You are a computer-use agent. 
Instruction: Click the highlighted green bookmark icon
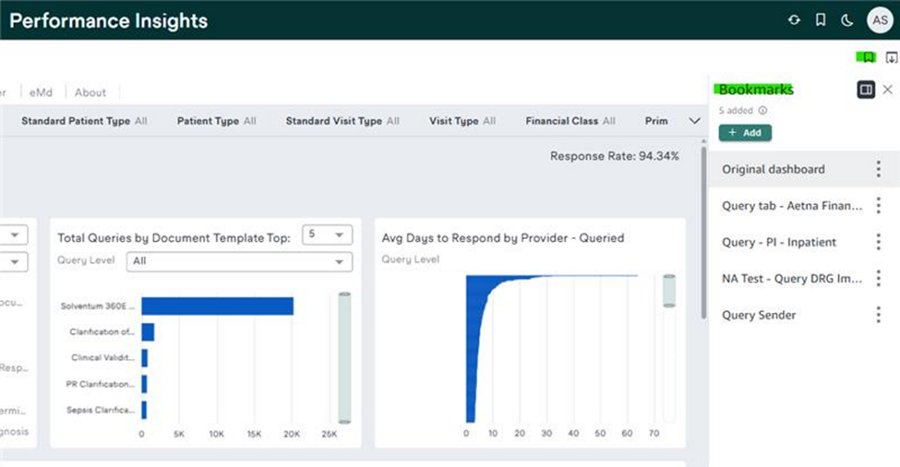point(866,57)
